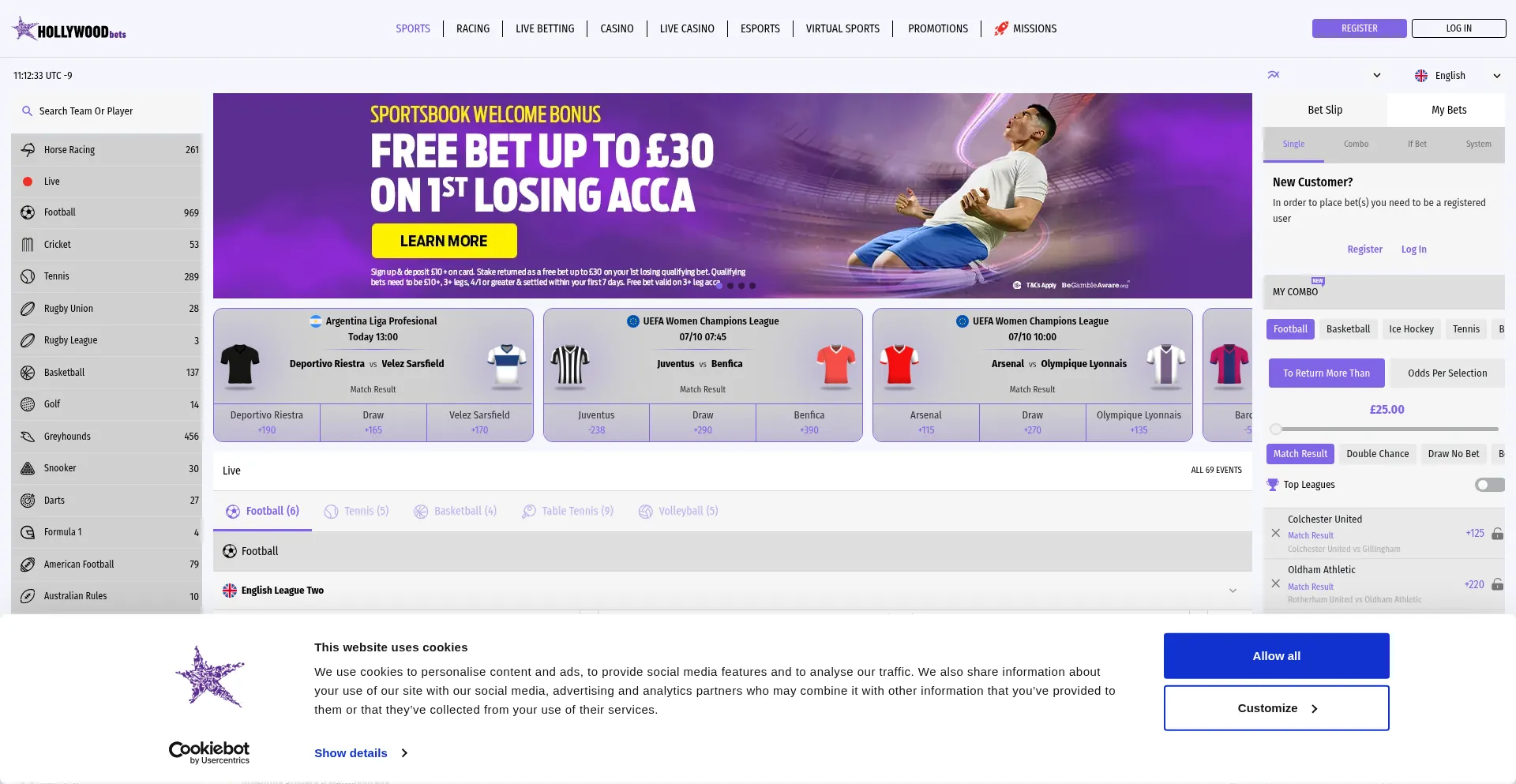Click the Allow all cookies button

[1277, 656]
